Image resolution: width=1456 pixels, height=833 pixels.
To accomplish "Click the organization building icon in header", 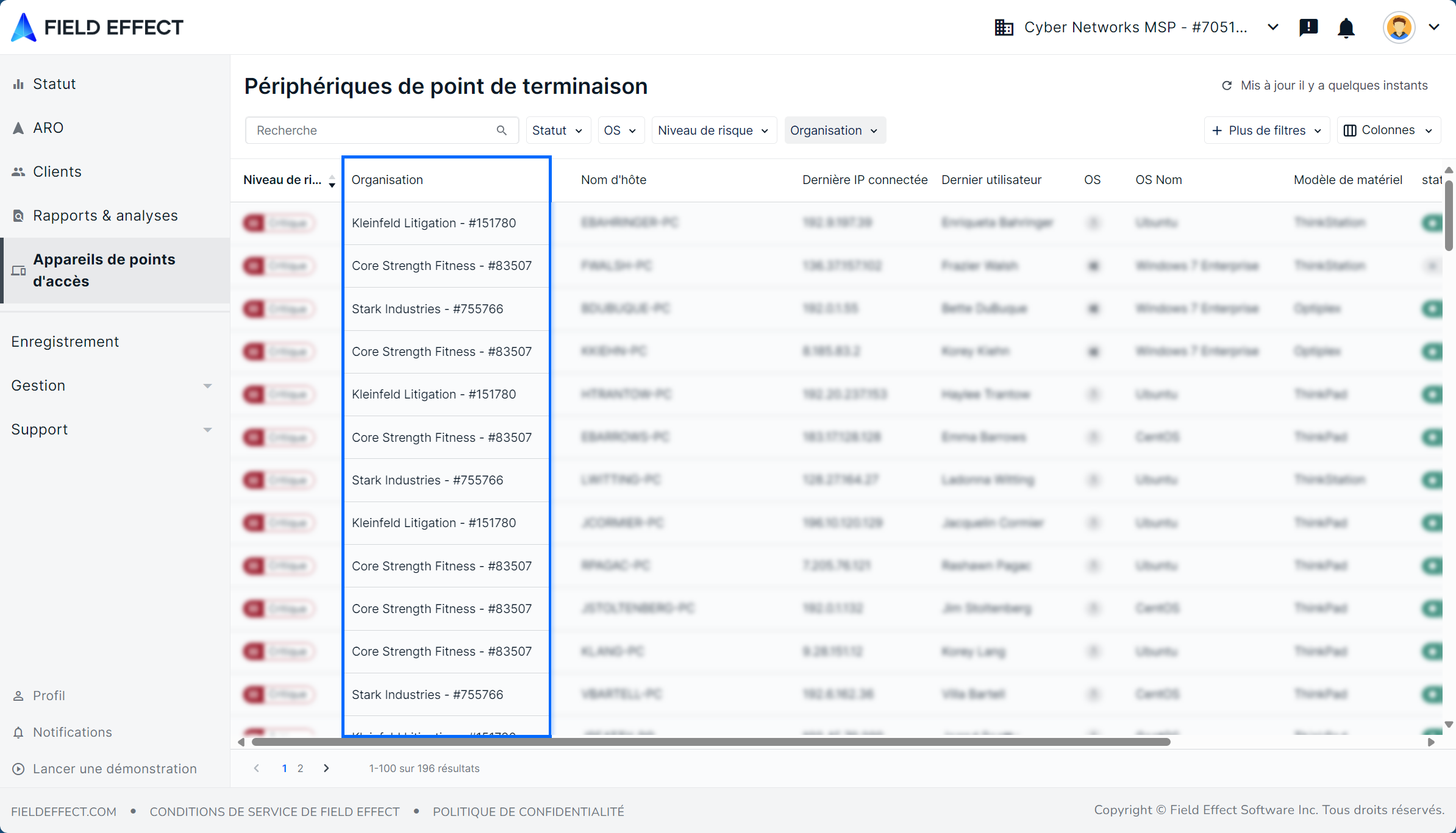I will pos(1004,27).
